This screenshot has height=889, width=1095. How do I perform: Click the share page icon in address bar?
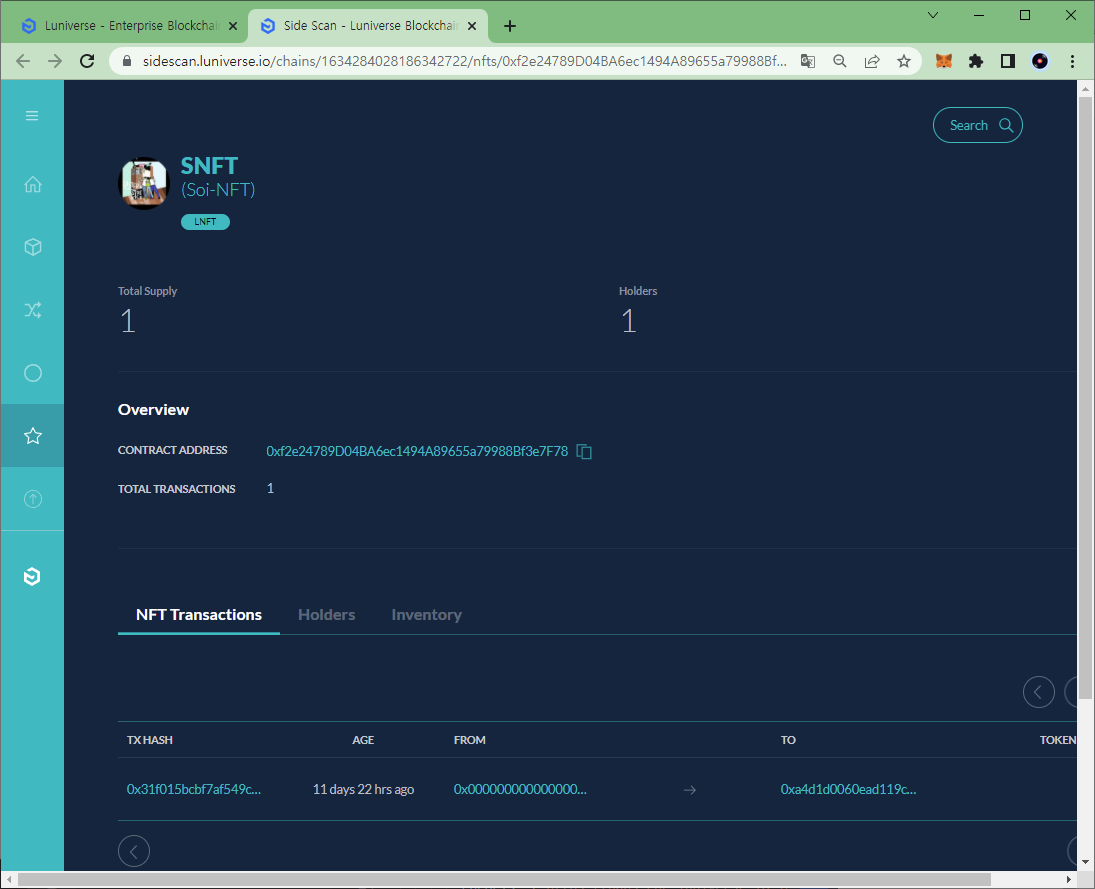click(x=872, y=61)
